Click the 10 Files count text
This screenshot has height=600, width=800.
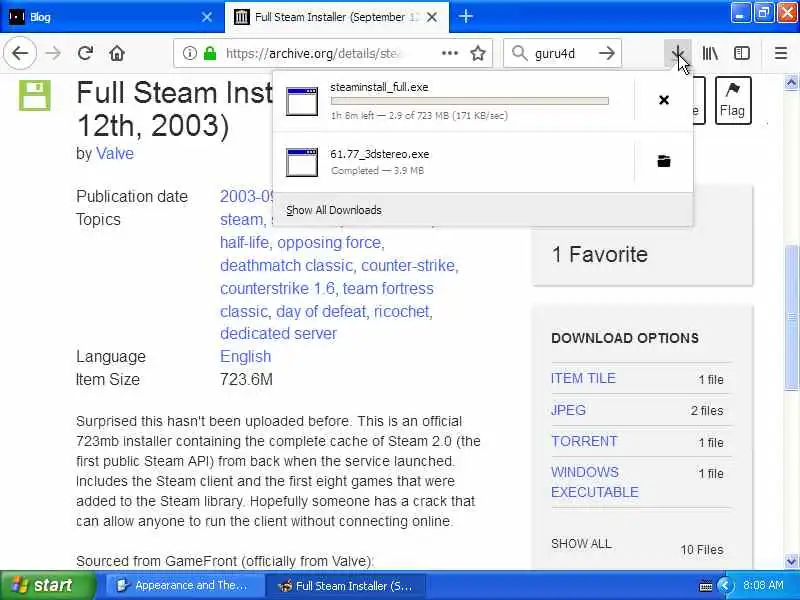(x=702, y=549)
